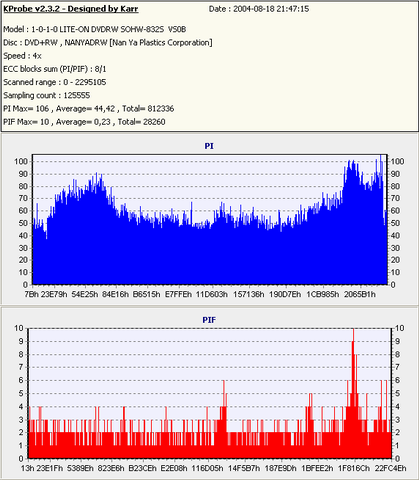The height and width of the screenshot is (480, 419).
Task: Click the PIF Max= 10 statistics line
Action: (84, 122)
